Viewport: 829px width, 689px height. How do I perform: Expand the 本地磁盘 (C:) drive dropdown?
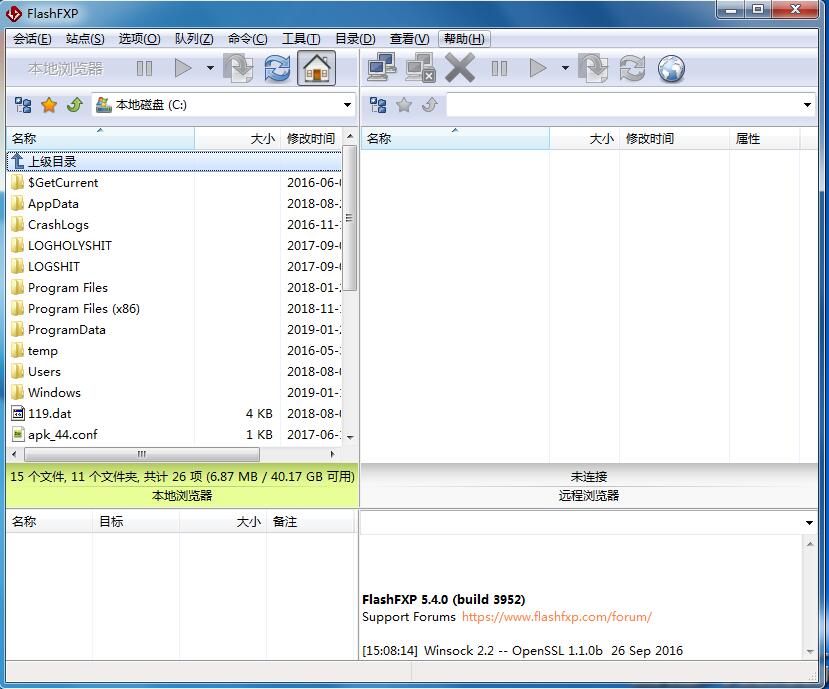coord(347,105)
